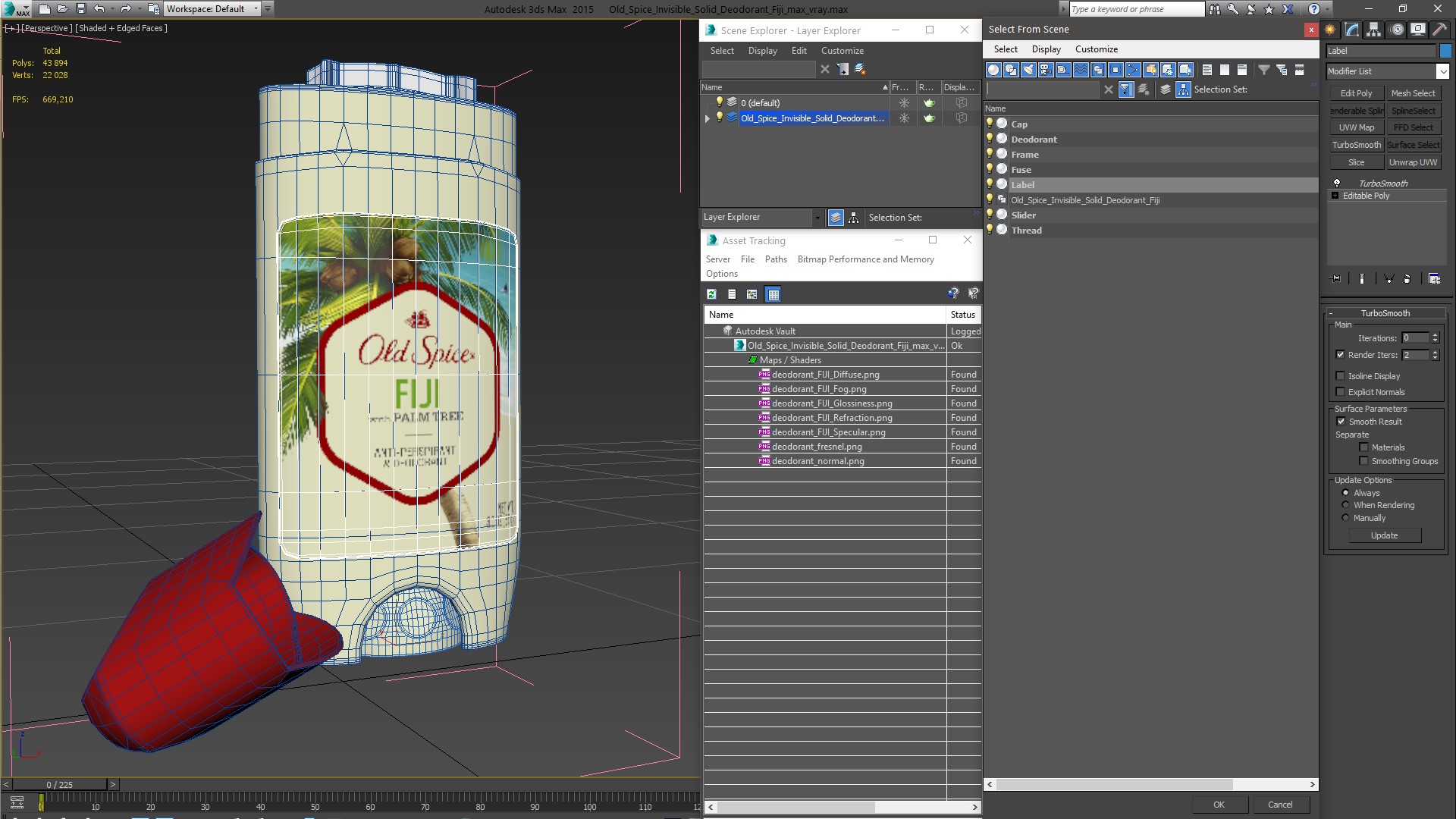Click Invert Selection icon in Select From Scene
The width and height of the screenshot is (1456, 819).
pos(1242,70)
